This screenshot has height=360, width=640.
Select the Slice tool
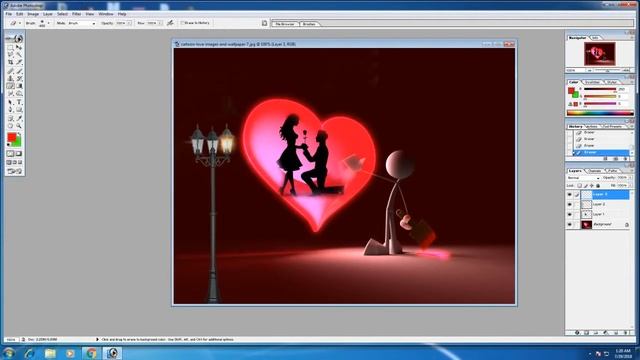click(x=19, y=62)
